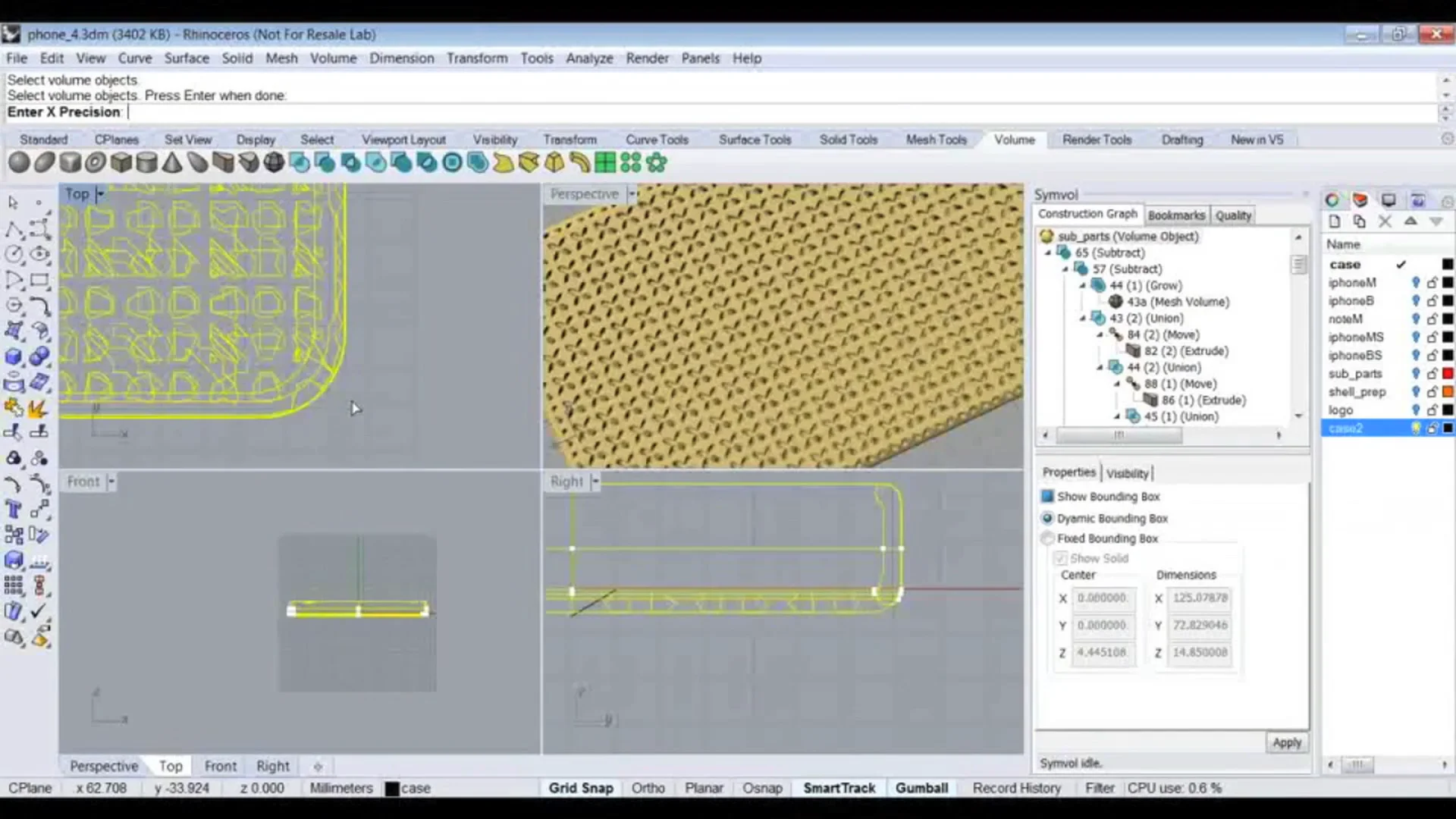The image size is (1456, 819).
Task: Open the Analyze menu
Action: click(x=589, y=58)
